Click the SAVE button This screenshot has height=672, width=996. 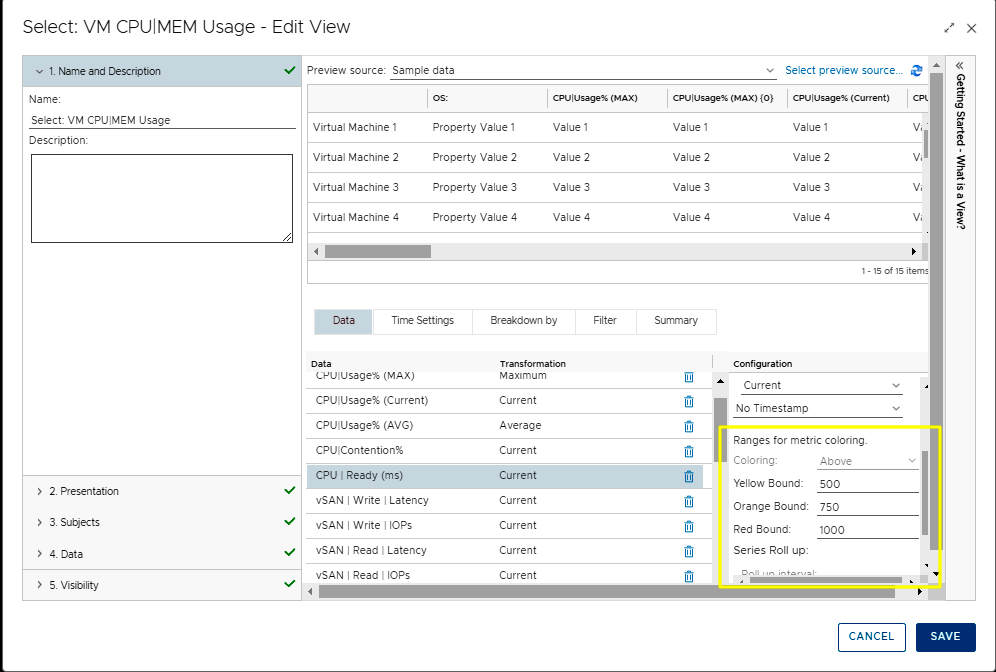point(945,637)
